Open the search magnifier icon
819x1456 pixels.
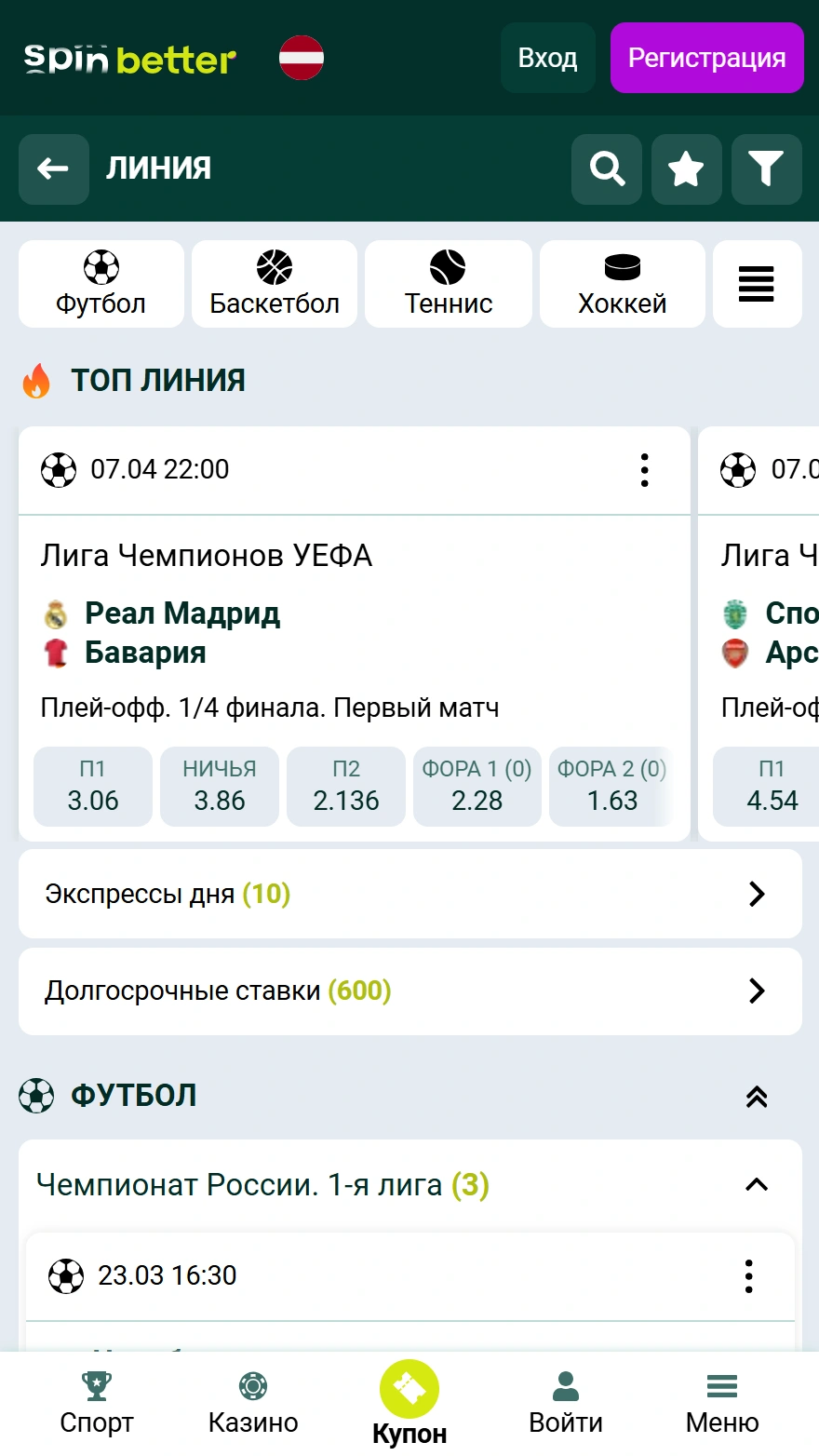click(x=607, y=169)
